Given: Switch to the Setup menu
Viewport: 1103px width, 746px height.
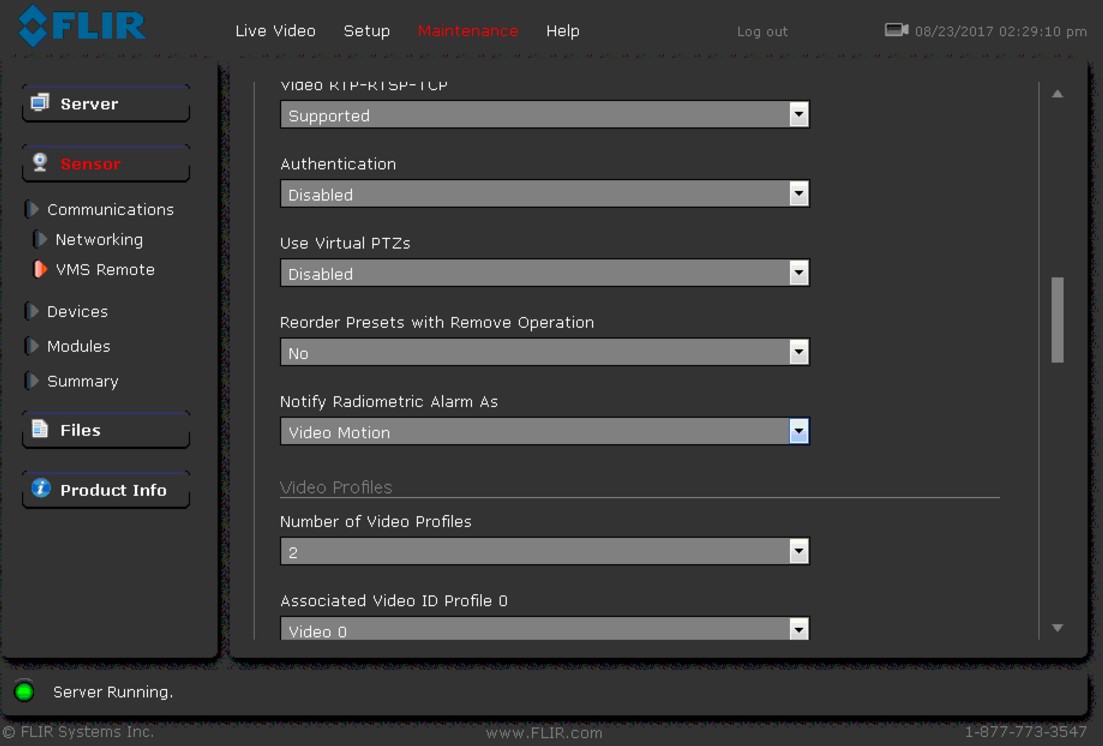Looking at the screenshot, I should [366, 31].
